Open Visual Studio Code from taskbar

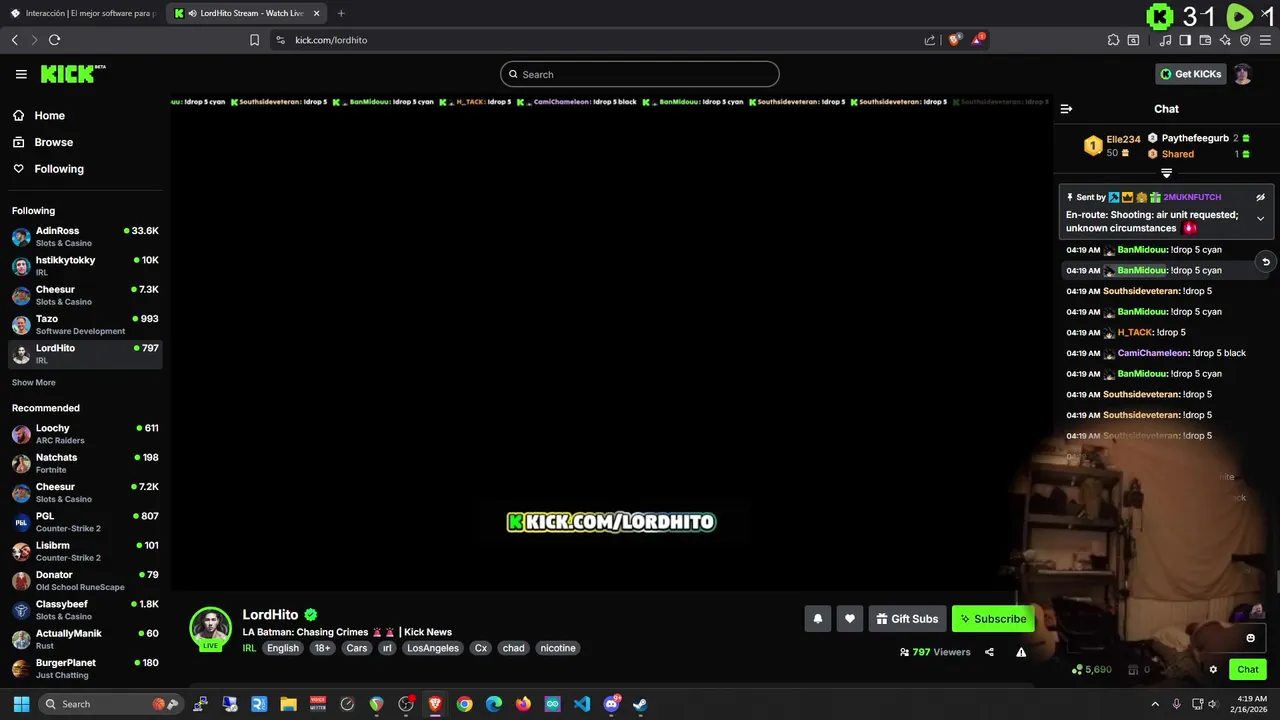tap(582, 704)
